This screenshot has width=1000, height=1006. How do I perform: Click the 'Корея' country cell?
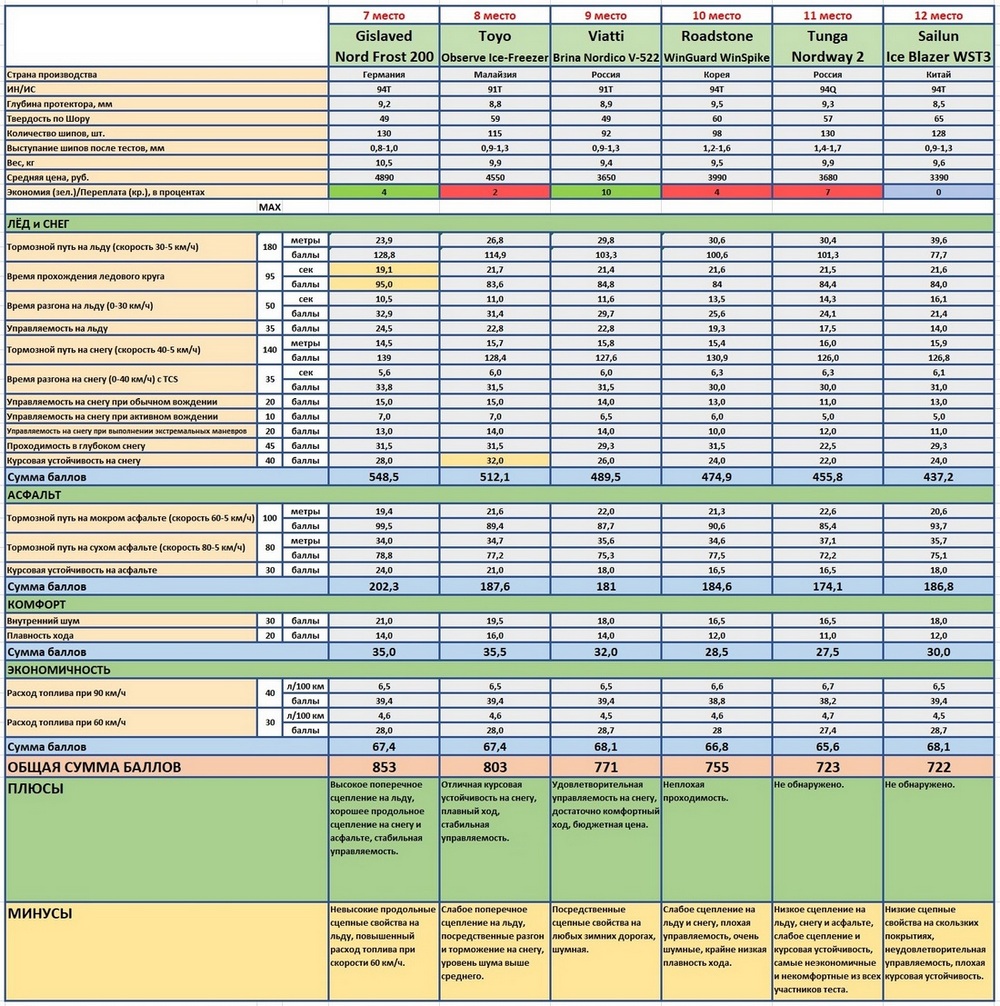click(716, 74)
